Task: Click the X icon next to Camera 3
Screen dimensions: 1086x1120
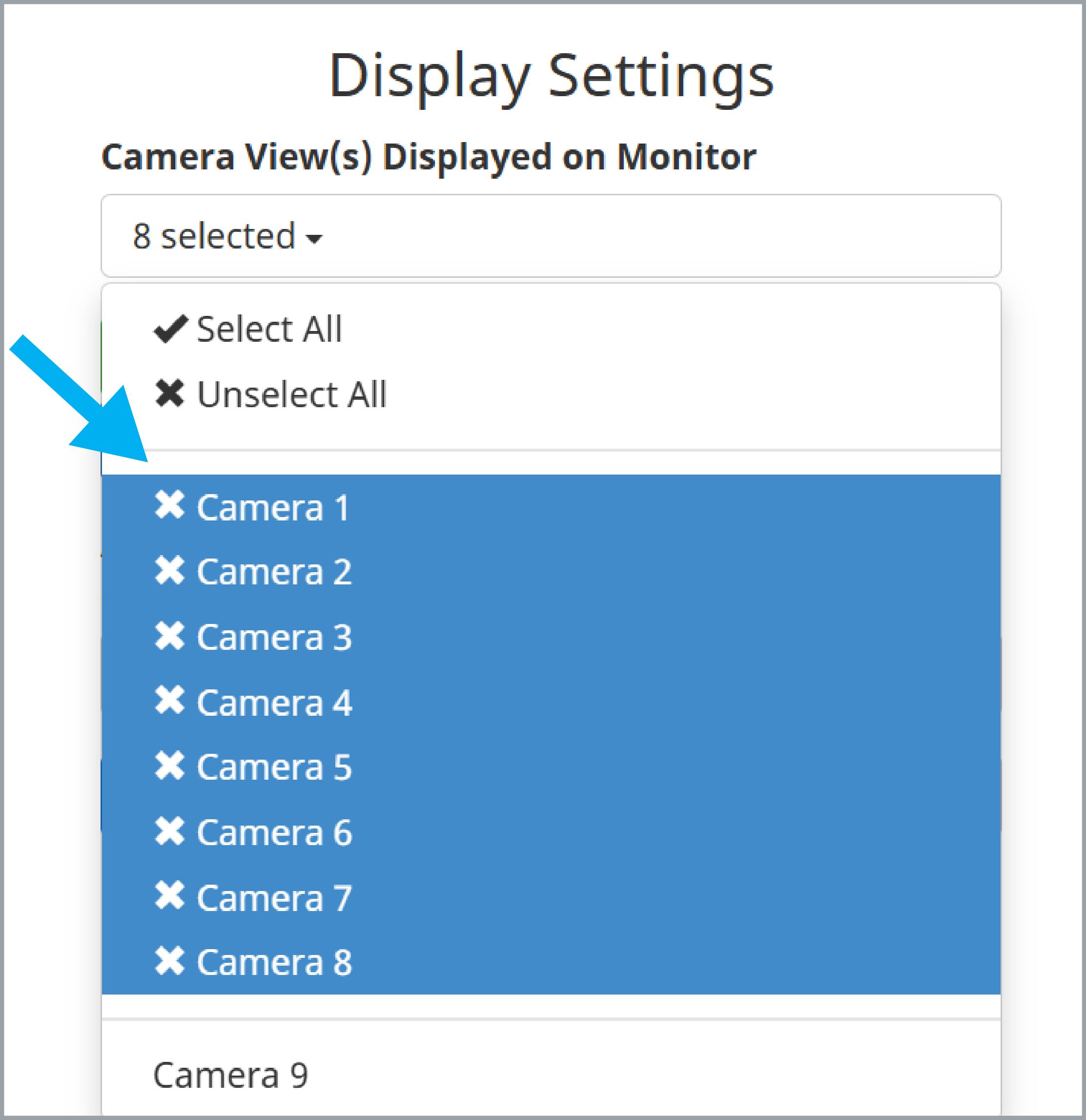Action: coord(170,636)
